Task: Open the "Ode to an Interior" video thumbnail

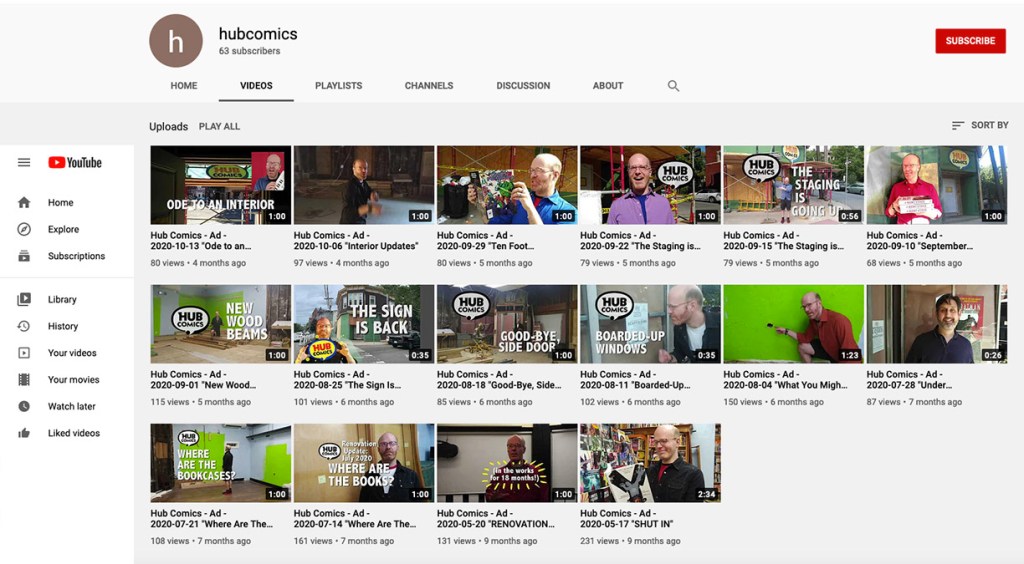Action: point(220,185)
